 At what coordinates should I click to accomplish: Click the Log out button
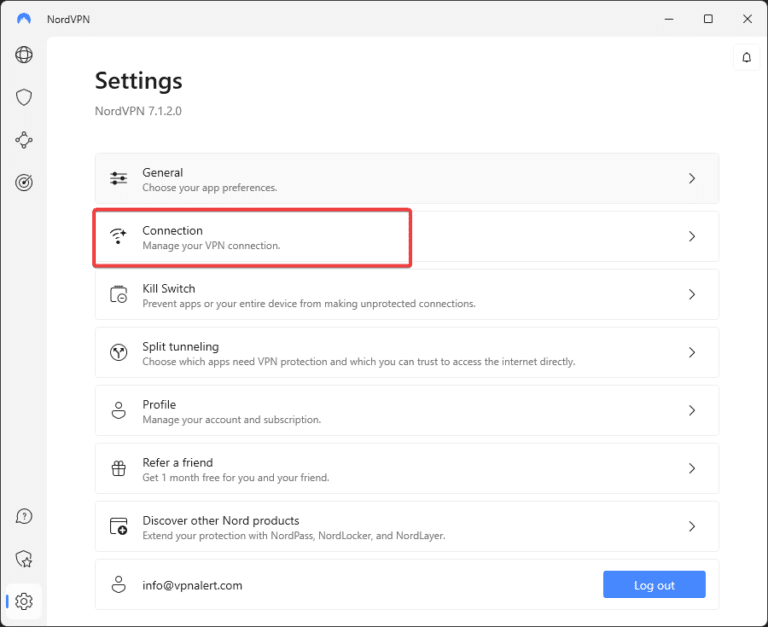point(654,585)
